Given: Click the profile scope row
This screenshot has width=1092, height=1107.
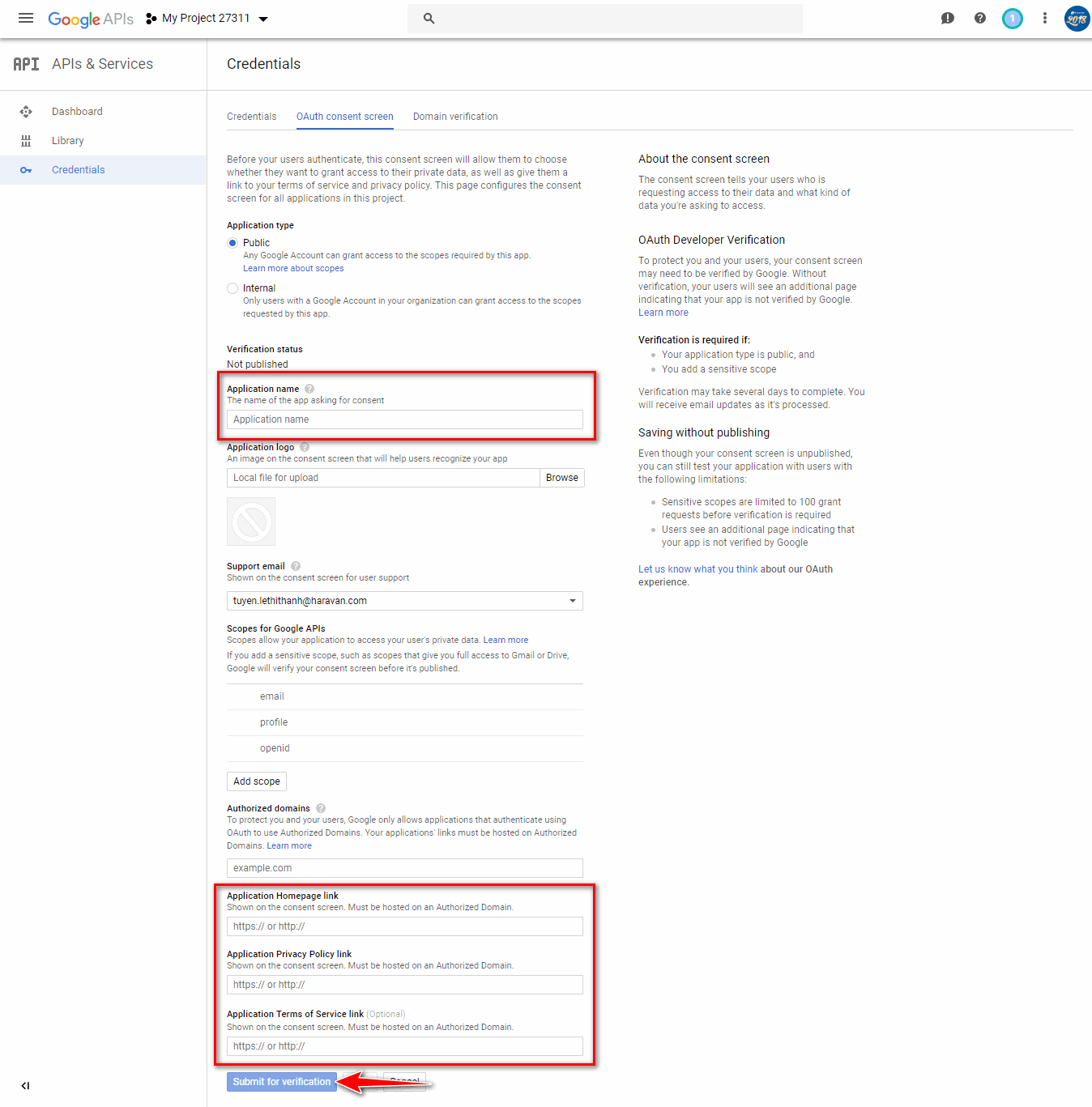Looking at the screenshot, I should tap(405, 722).
